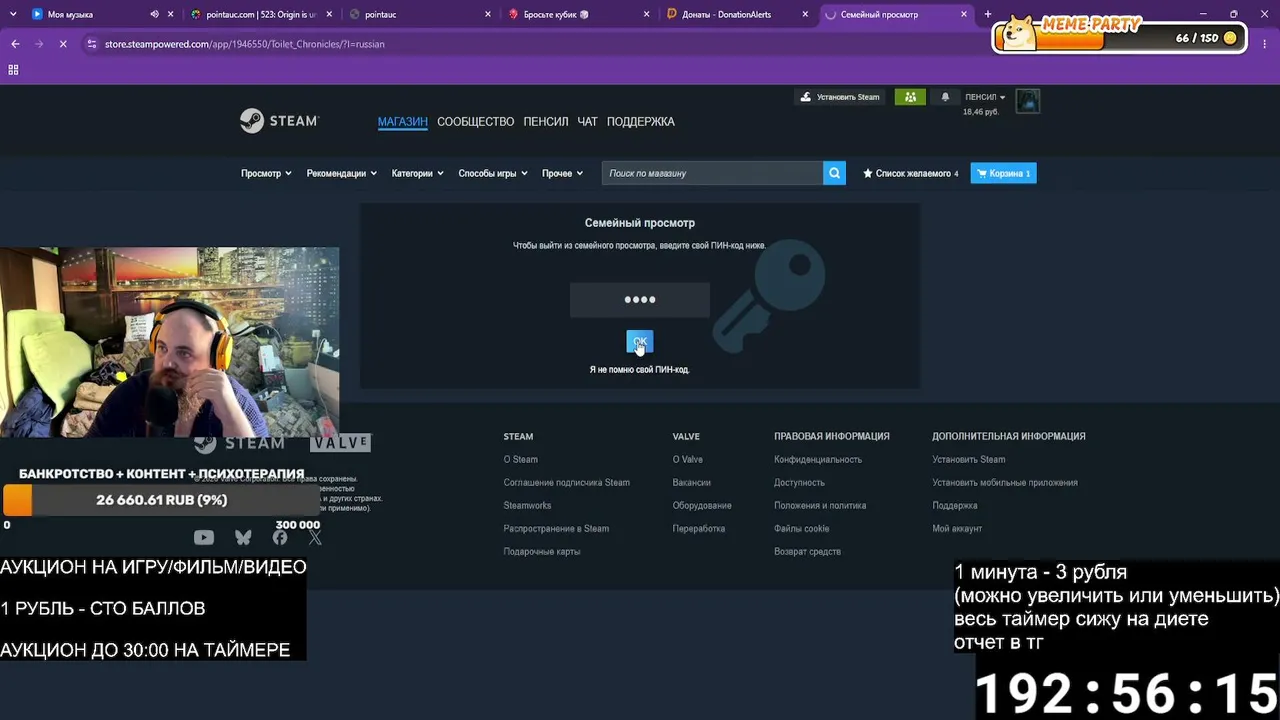
Task: Open the apps grid icon in bookmarks bar
Action: coord(13,70)
